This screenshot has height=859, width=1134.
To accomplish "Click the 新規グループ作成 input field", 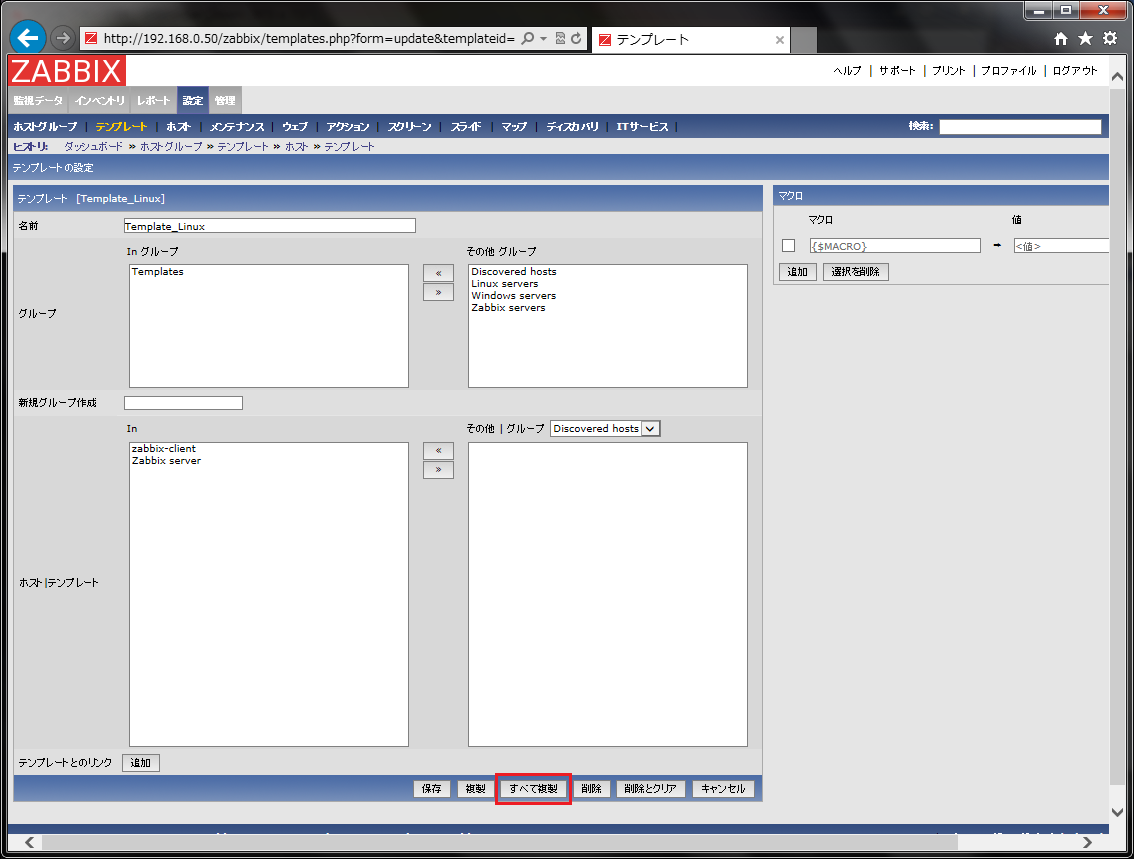I will [183, 403].
